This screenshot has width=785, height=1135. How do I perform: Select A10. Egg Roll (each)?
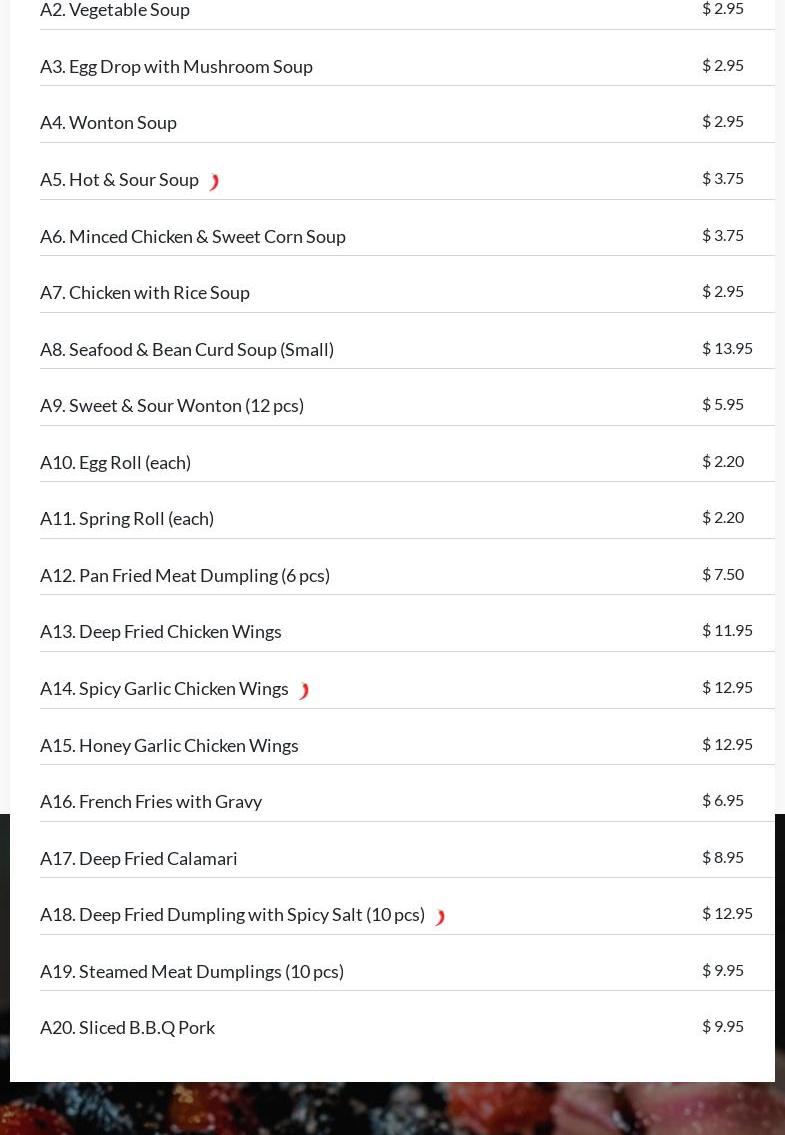pyautogui.click(x=115, y=462)
